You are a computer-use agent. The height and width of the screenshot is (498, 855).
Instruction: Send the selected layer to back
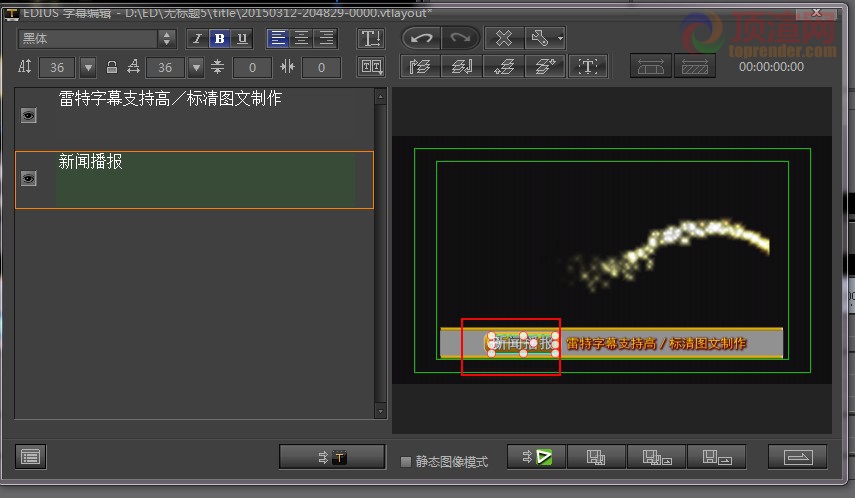click(x=462, y=67)
